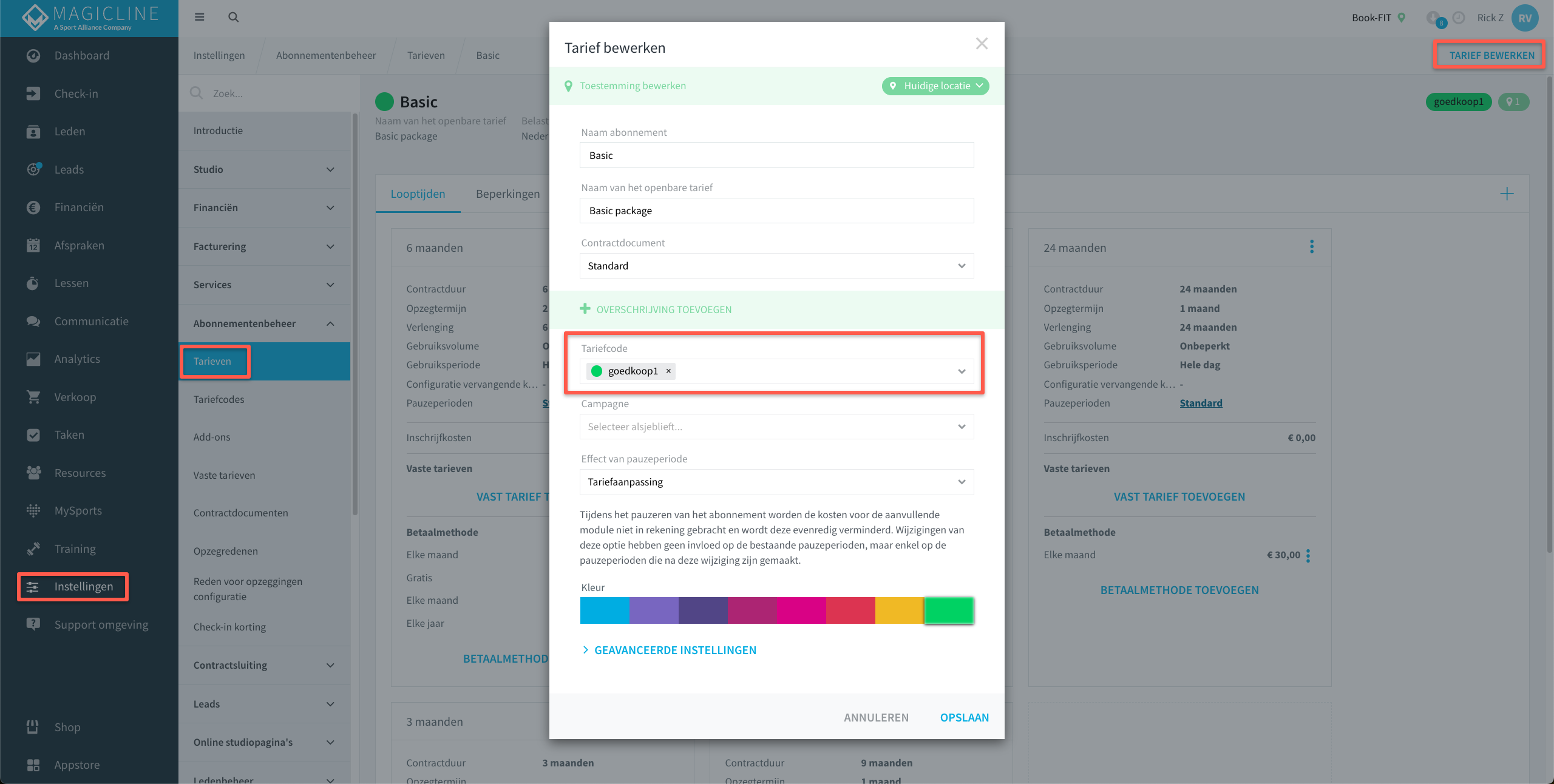Open Check-in from the sidebar

(76, 93)
